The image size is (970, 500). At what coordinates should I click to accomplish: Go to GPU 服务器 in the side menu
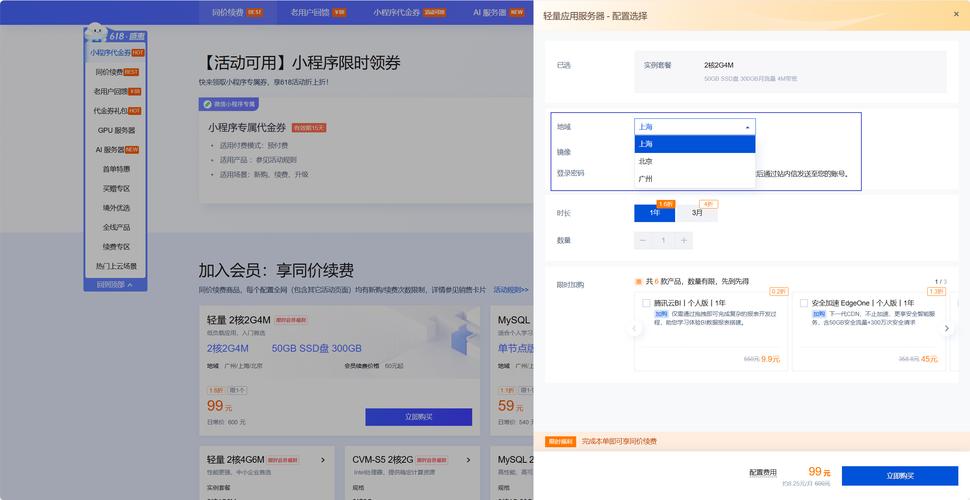pos(116,130)
